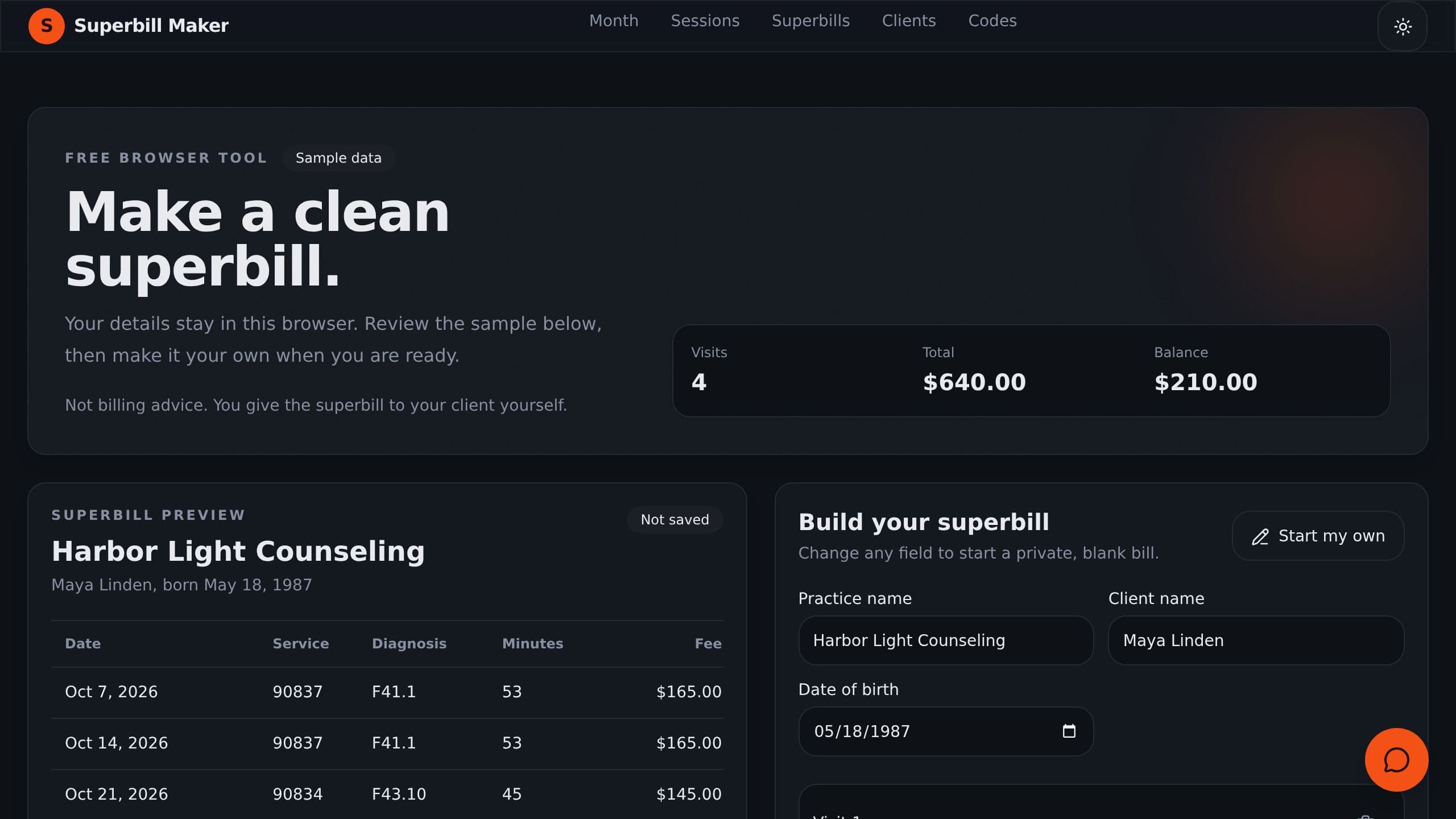Click the Service column header
1456x819 pixels.
[x=301, y=644]
